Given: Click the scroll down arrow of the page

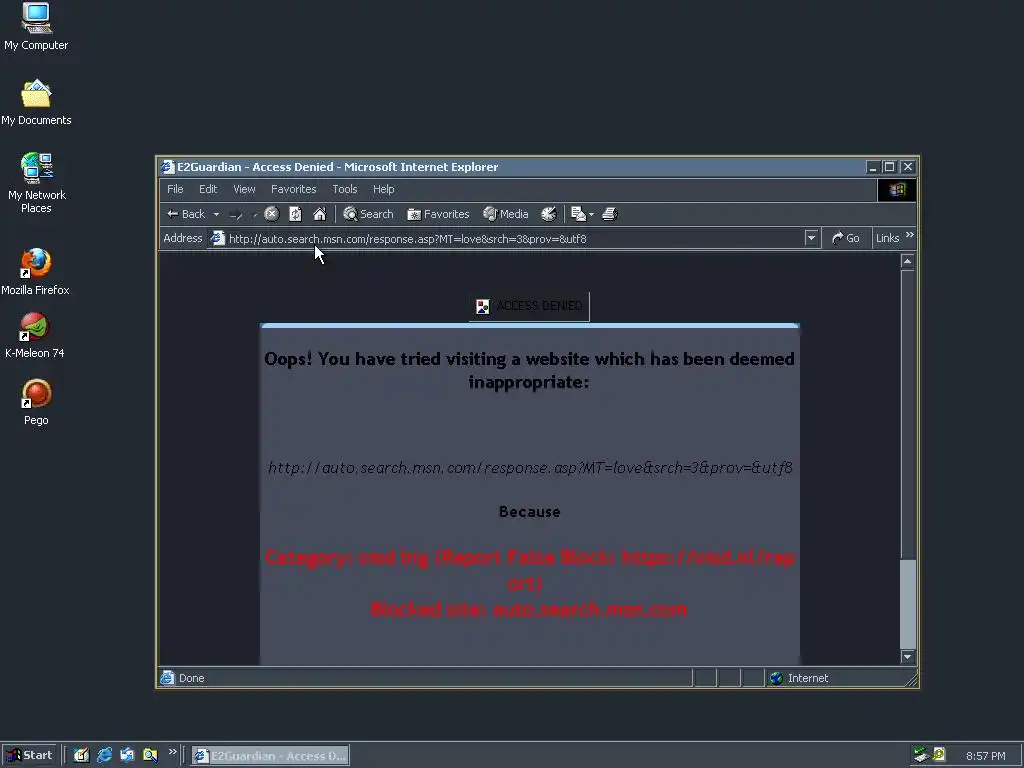Looking at the screenshot, I should 907,657.
